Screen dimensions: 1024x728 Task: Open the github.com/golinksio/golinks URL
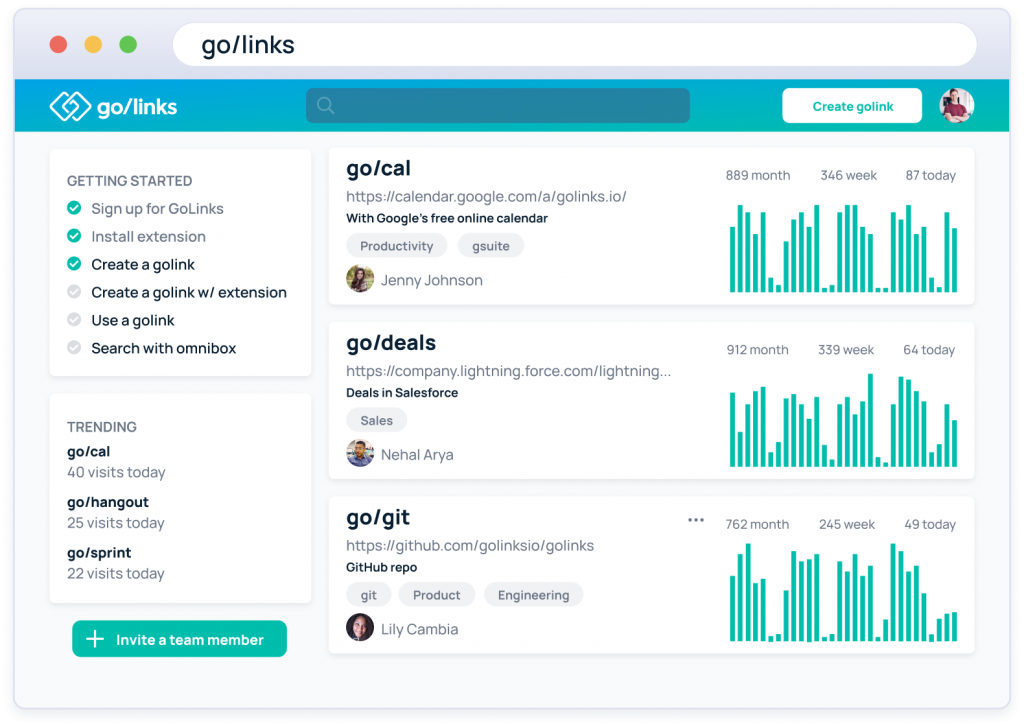(470, 545)
